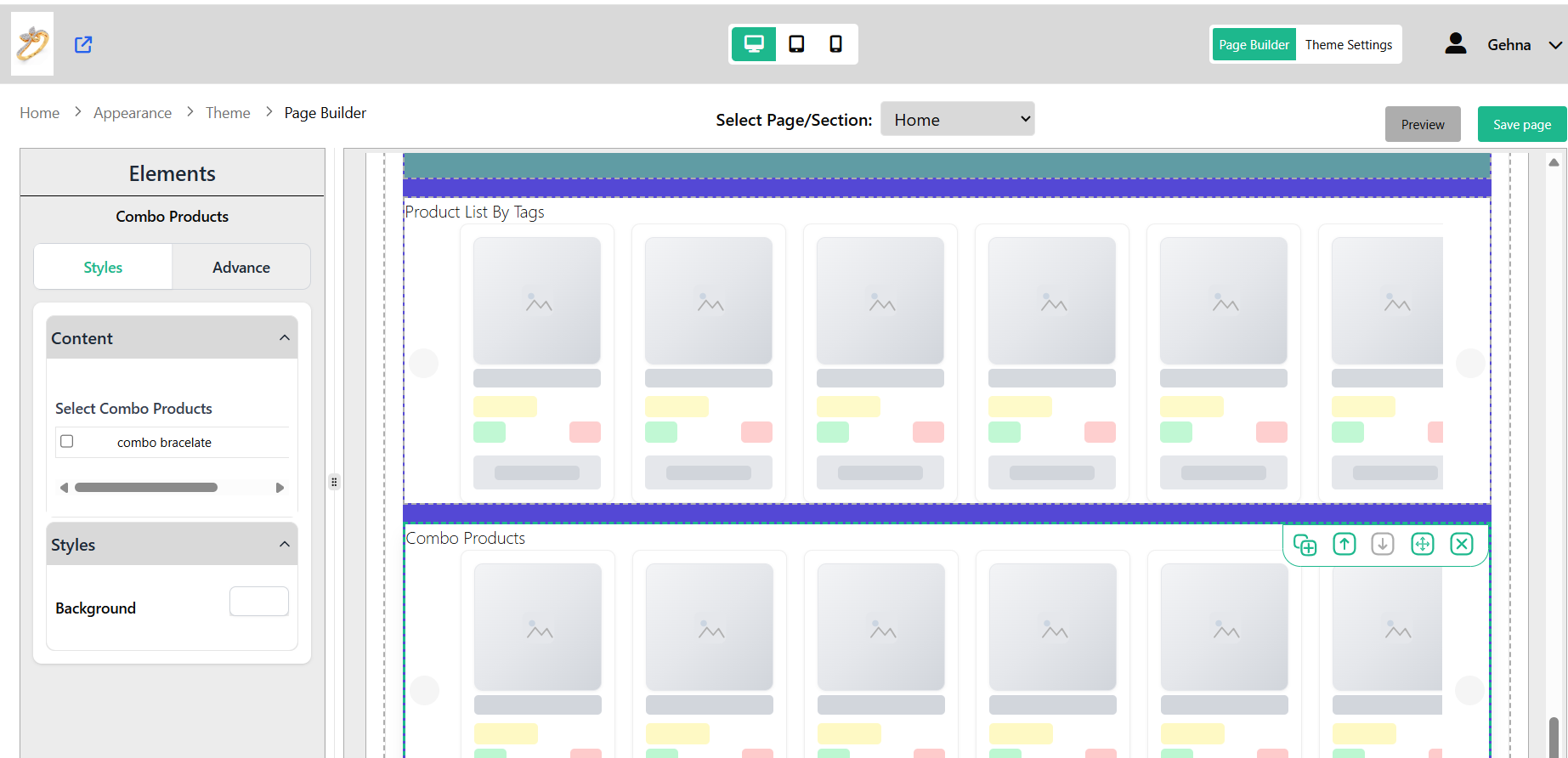This screenshot has width=1568, height=758.
Task: Show next items in Product List By Tags carousel
Action: [x=1470, y=363]
